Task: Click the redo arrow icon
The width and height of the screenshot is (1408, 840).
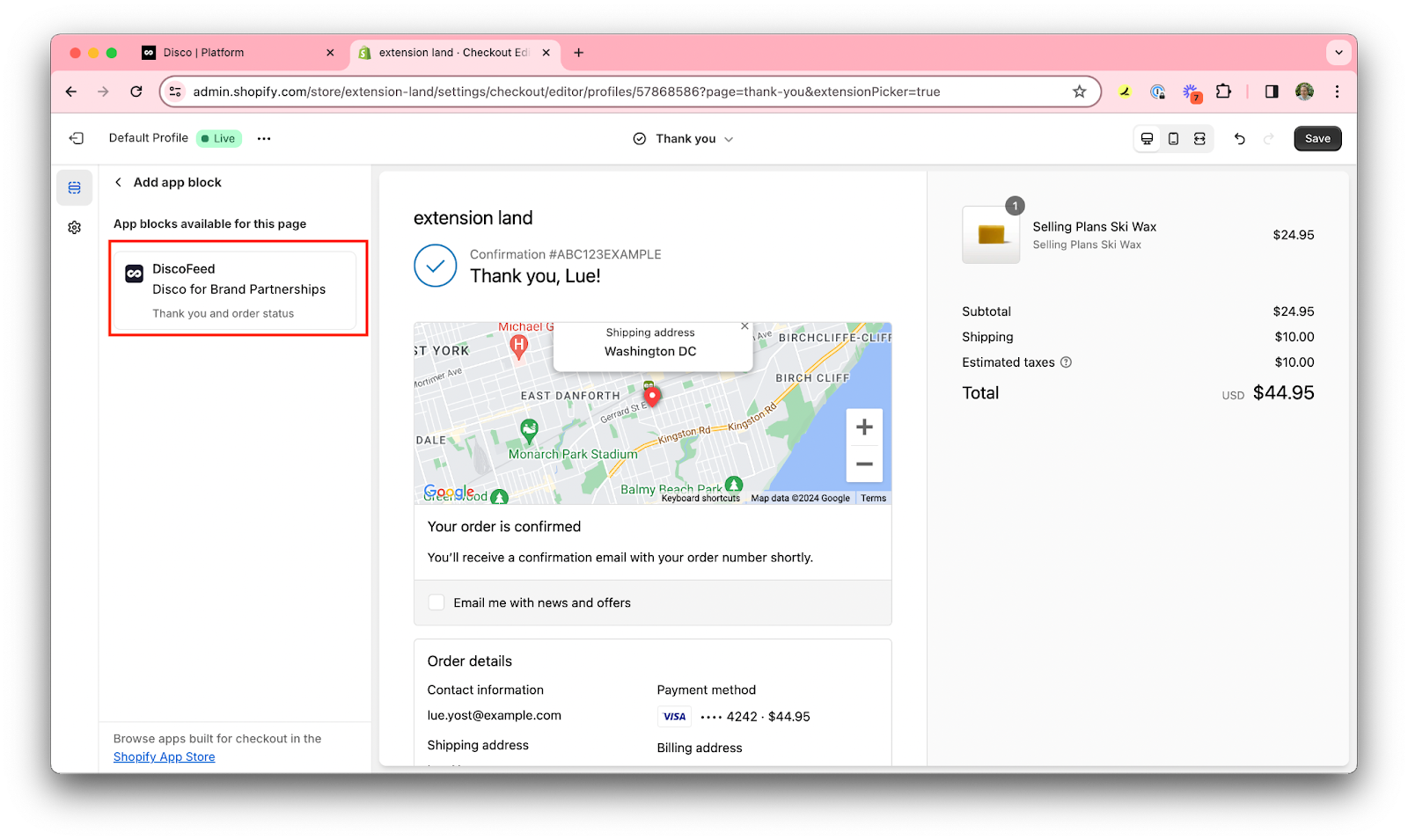Action: point(1268,138)
